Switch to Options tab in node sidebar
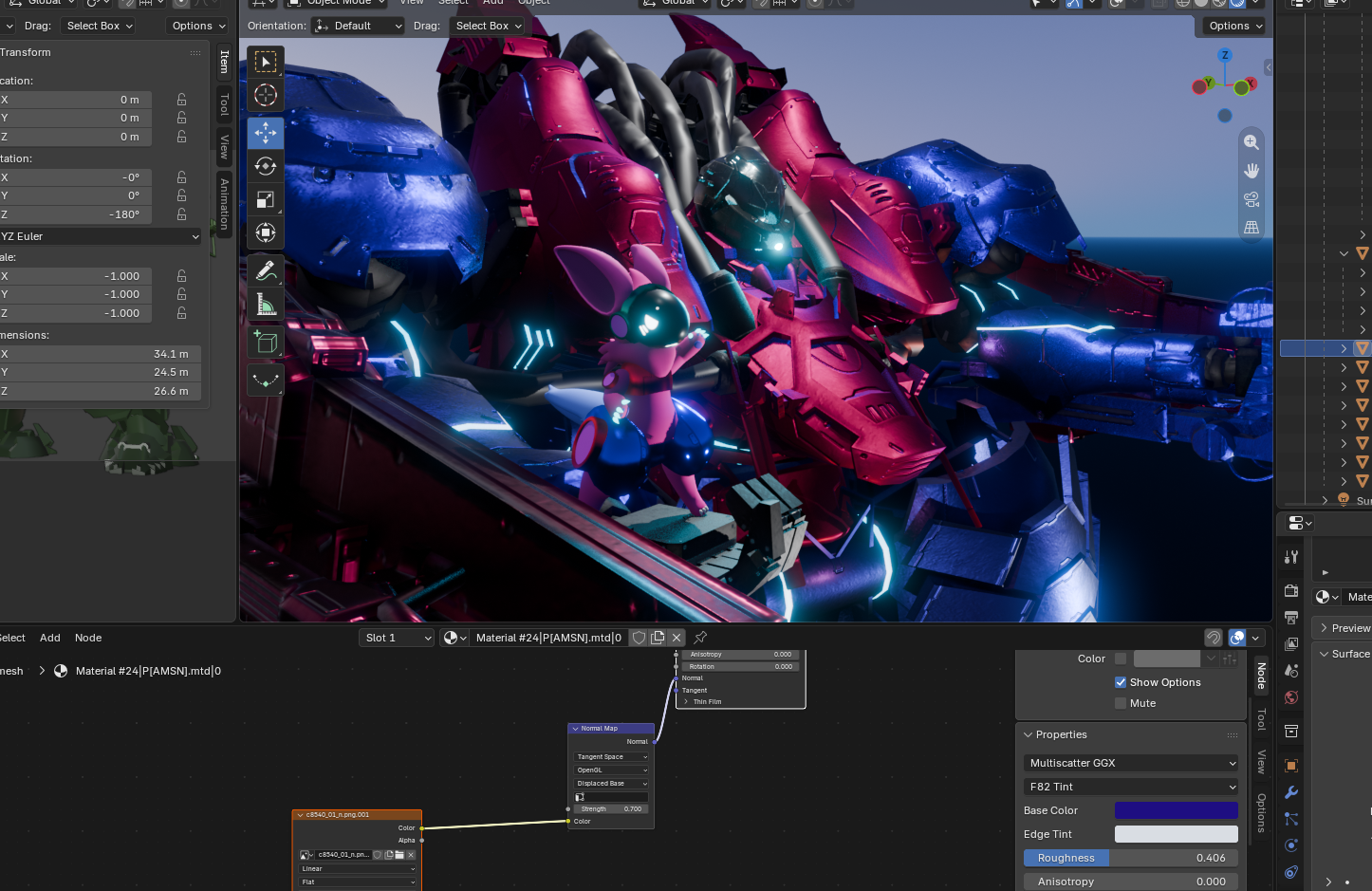Viewport: 1372px width, 891px height. (1261, 813)
